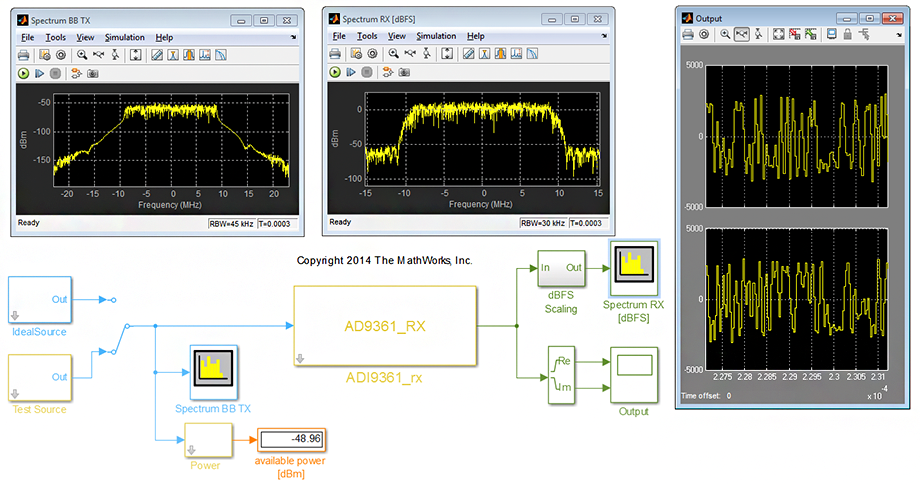Image resolution: width=920 pixels, height=485 pixels.
Task: Click RBW=45 kHz status text
Action: (231, 223)
